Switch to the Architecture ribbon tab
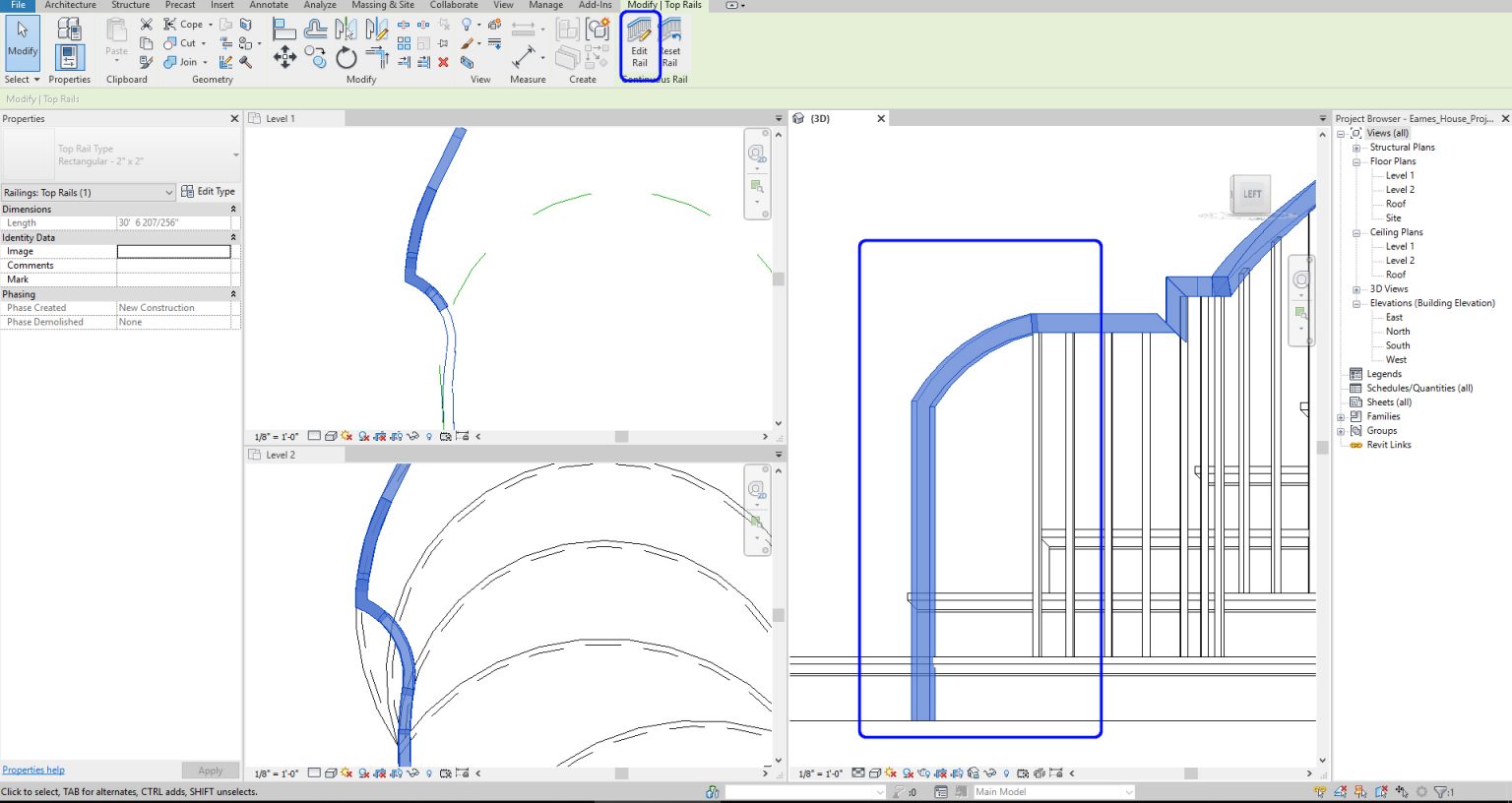Screen dimensions: 1512x803 (x=70, y=5)
